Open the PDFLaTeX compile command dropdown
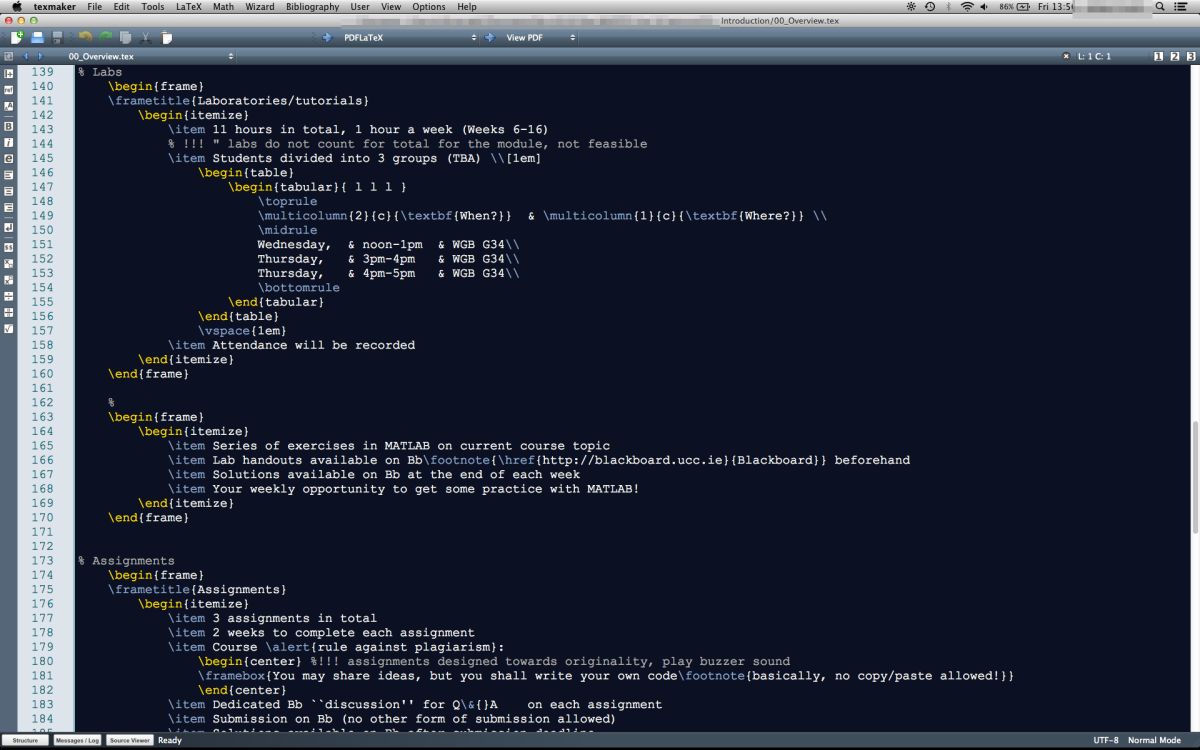 [408, 37]
